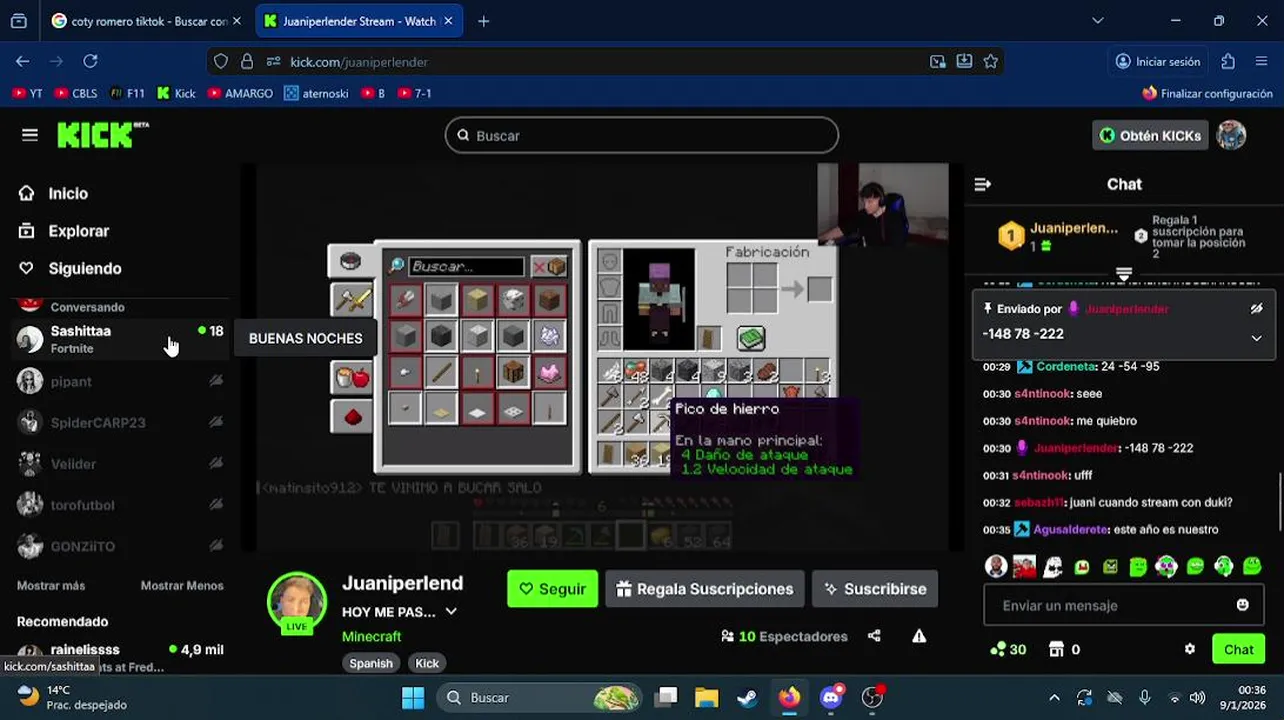Send message with green Chat button

pyautogui.click(x=1238, y=649)
